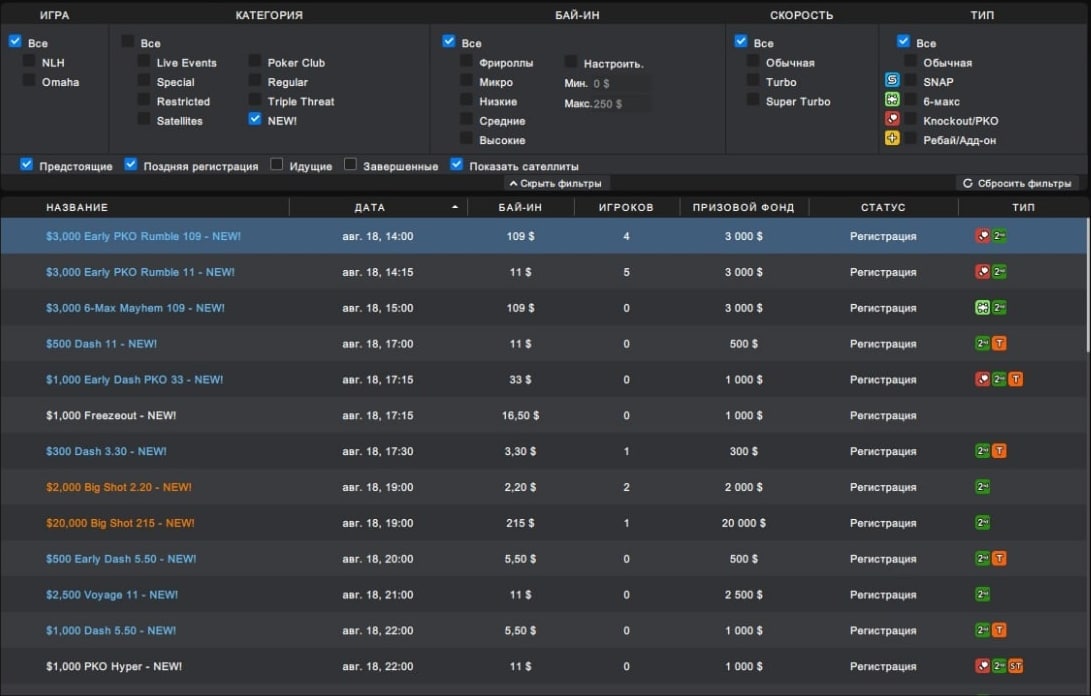
Task: Click green icon in $300 Dash 3.30 row
Action: tap(982, 451)
